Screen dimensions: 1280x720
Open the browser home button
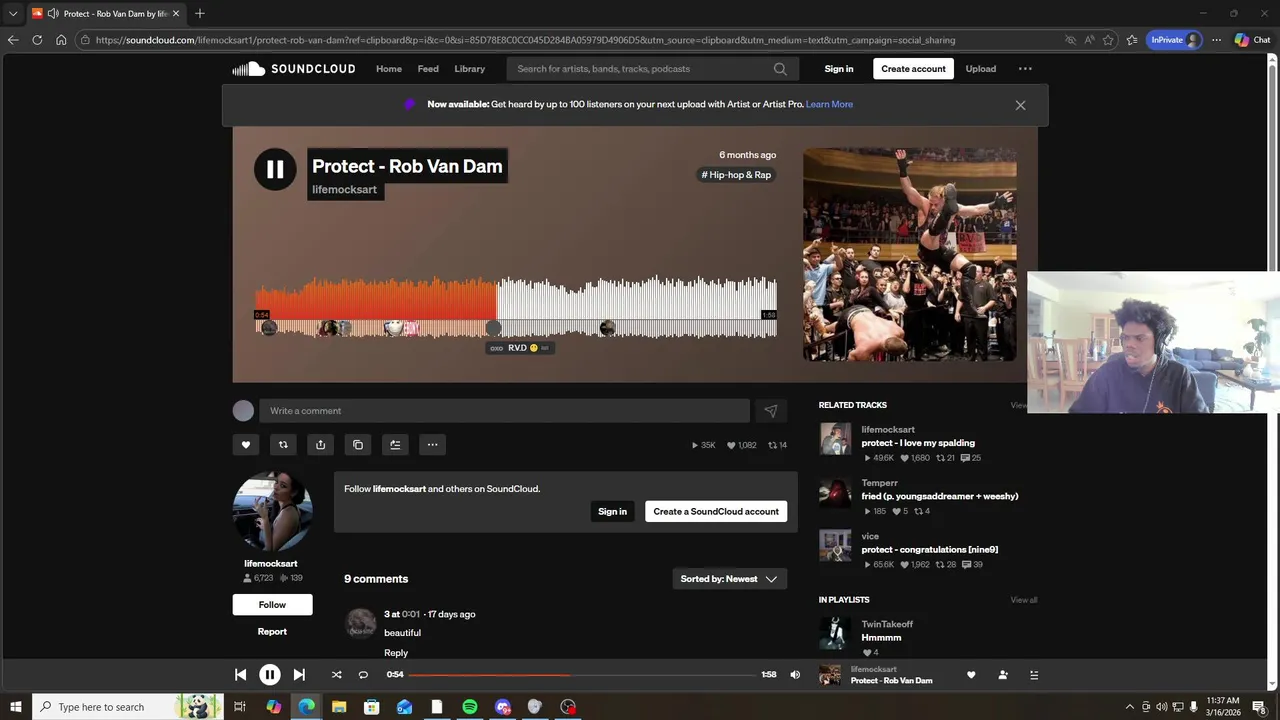point(61,40)
